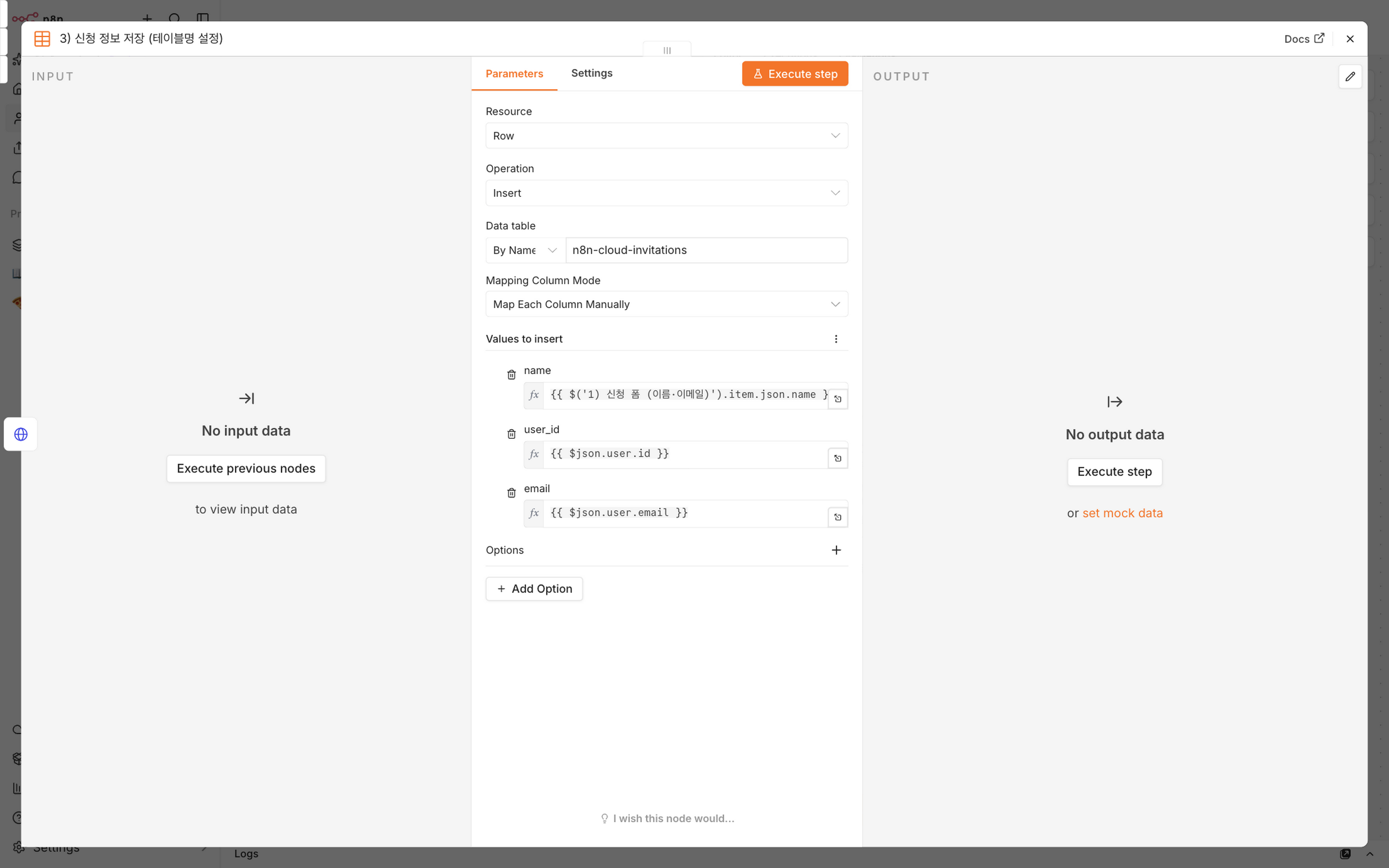Click the Add Option button
Screen dimensions: 1389x868
click(x=534, y=589)
